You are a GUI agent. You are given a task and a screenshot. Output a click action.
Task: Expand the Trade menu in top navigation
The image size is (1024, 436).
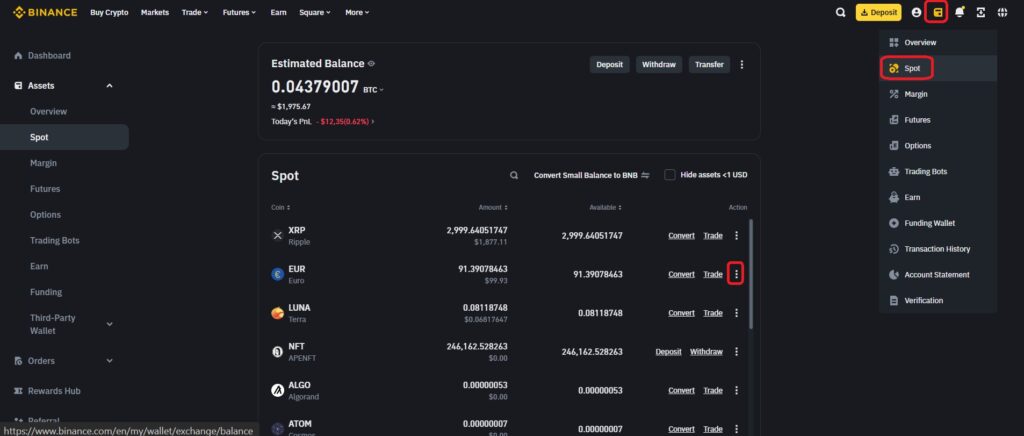coord(195,12)
